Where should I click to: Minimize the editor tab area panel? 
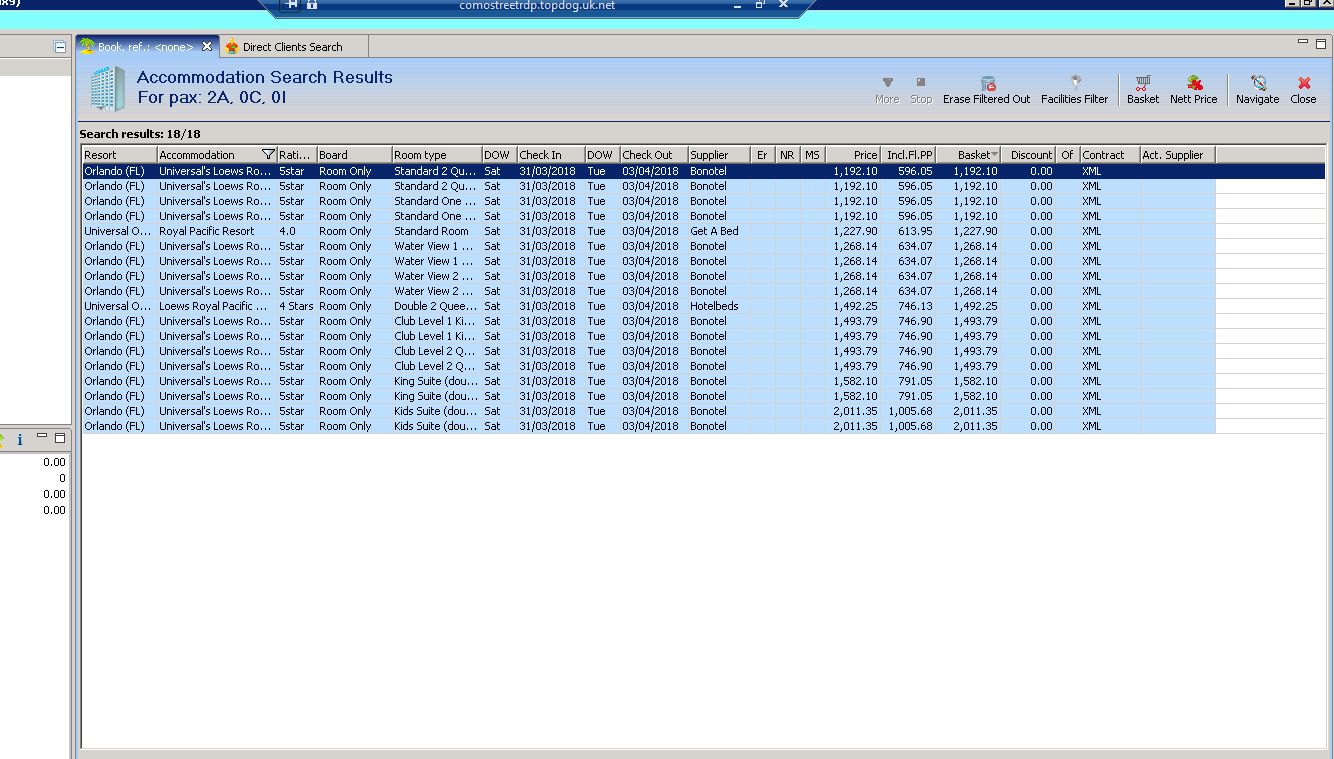click(1303, 42)
